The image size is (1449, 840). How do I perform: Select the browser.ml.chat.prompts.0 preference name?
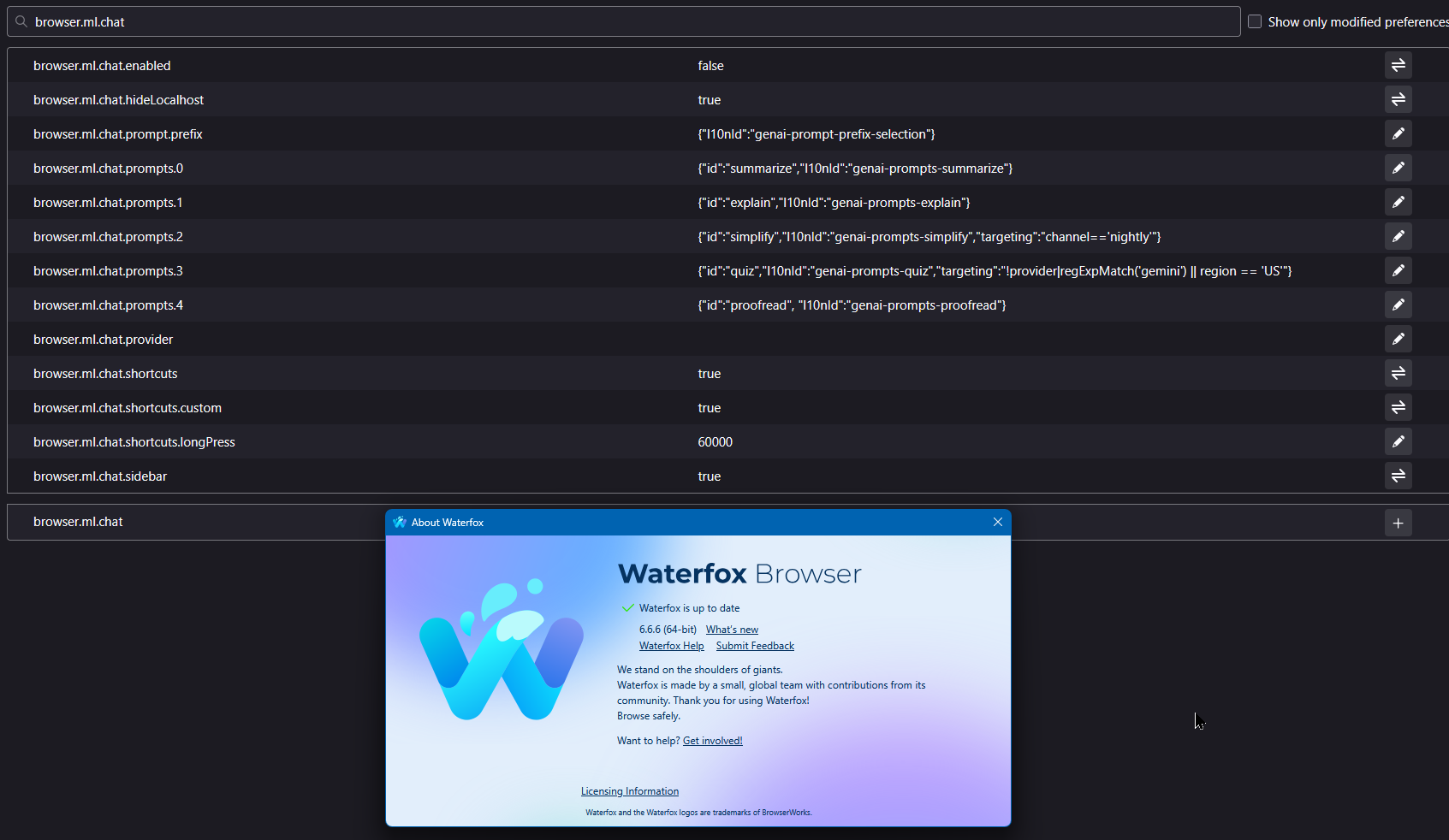click(109, 169)
